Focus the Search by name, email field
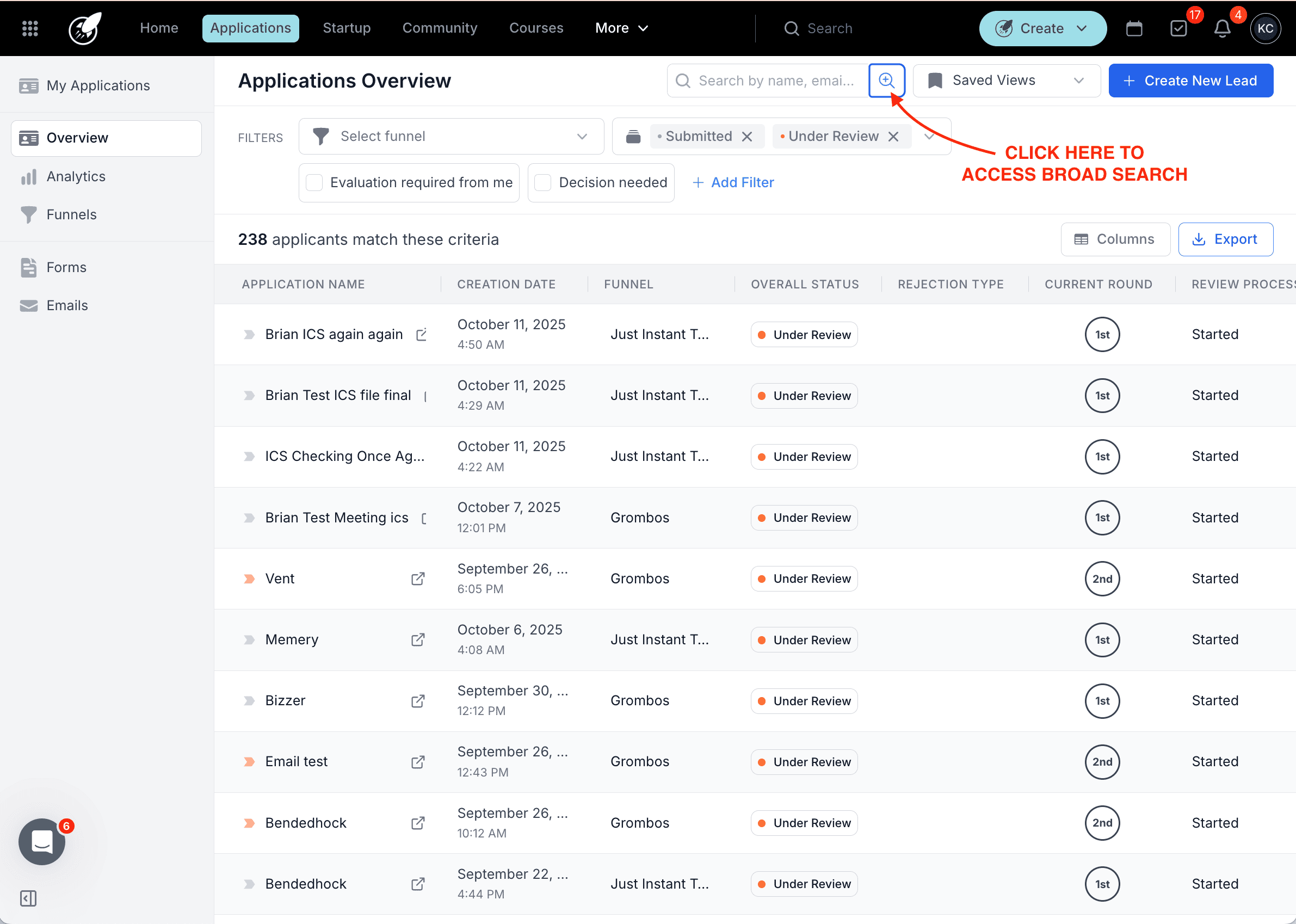The image size is (1296, 924). [775, 80]
